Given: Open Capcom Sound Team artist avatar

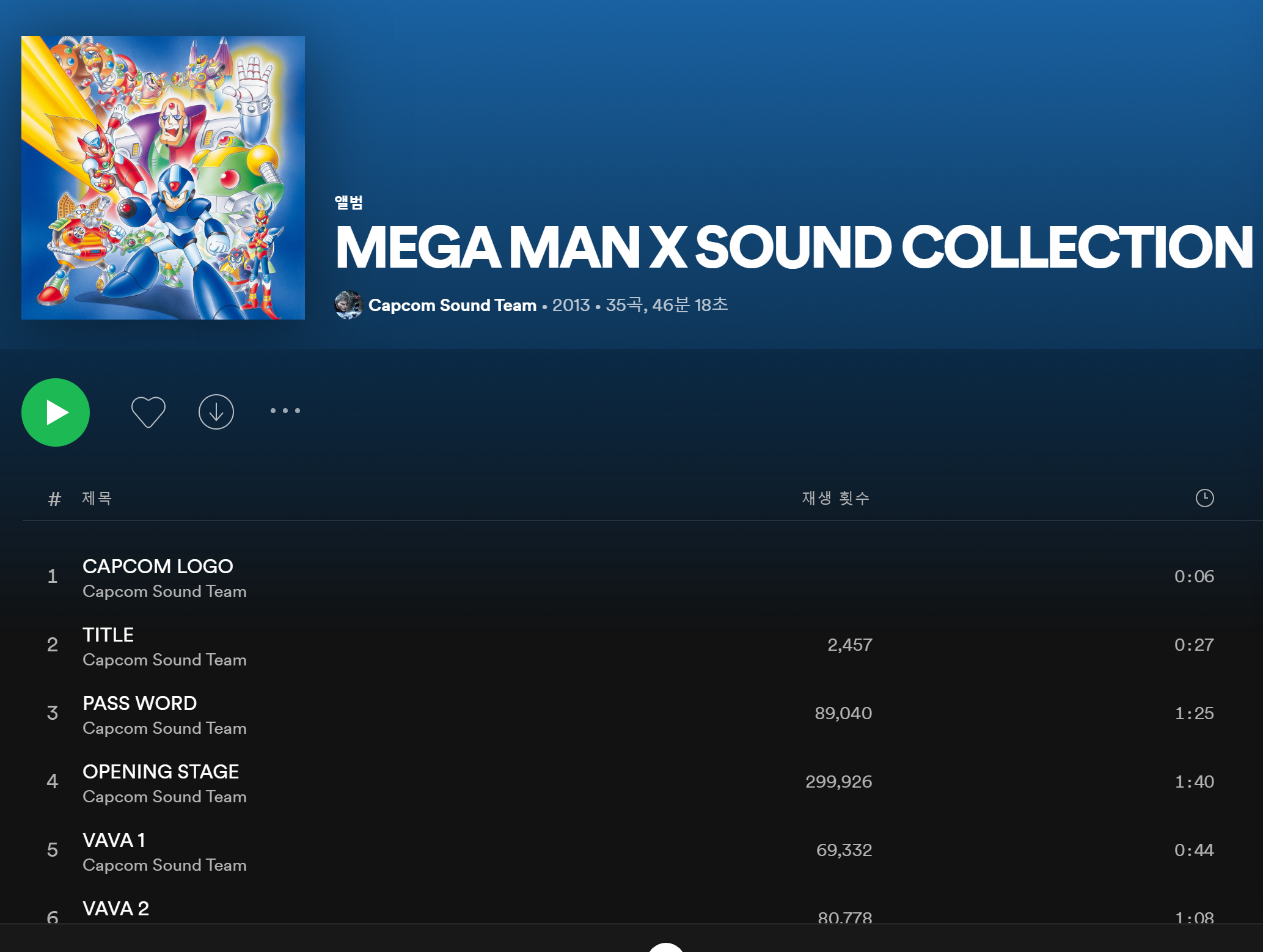Looking at the screenshot, I should (348, 305).
